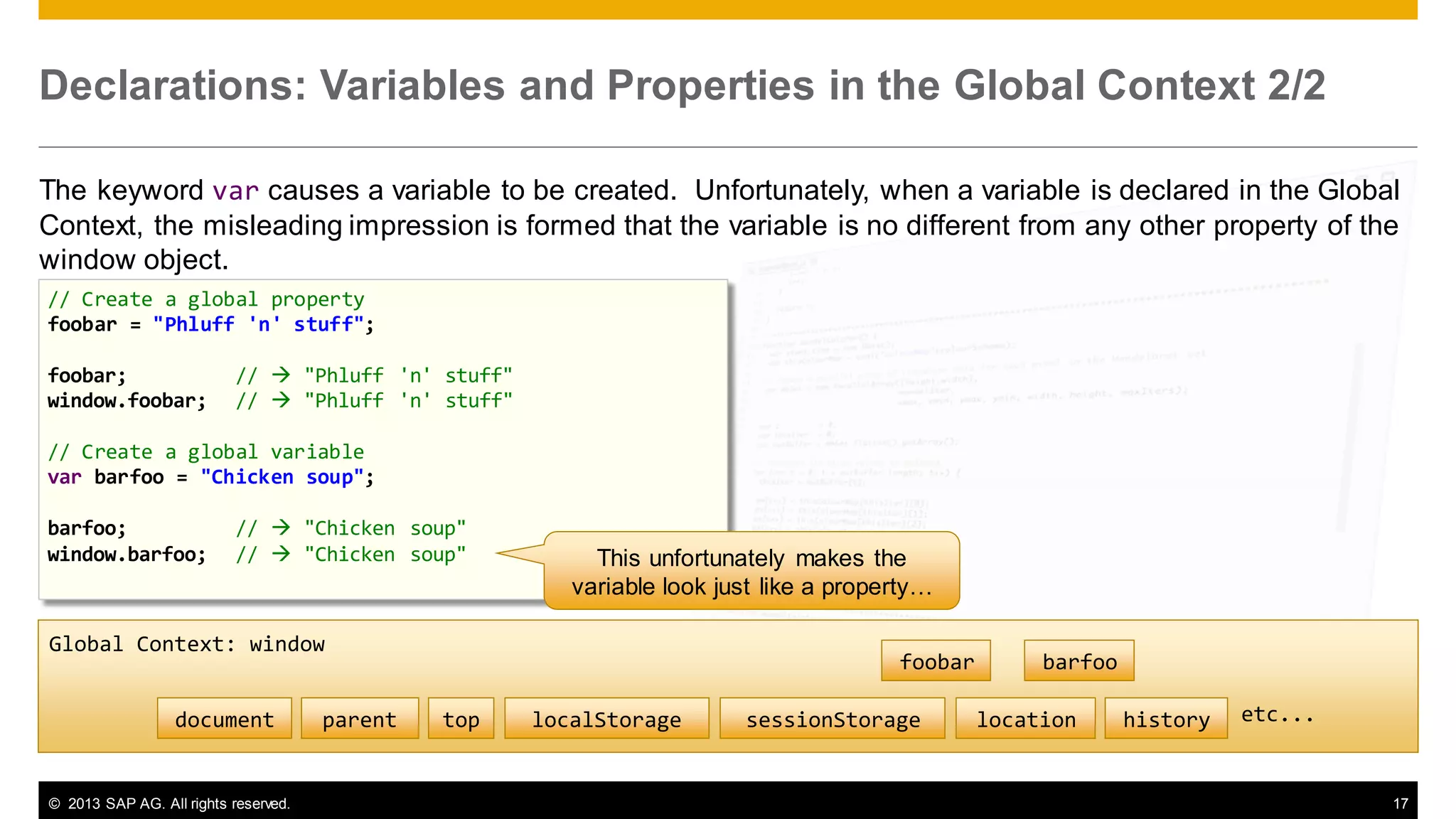Viewport: 1456px width, 819px height.
Task: Click the code line 'foobar = "Phluff 'n' stuff";'
Action: pyautogui.click(x=211, y=324)
